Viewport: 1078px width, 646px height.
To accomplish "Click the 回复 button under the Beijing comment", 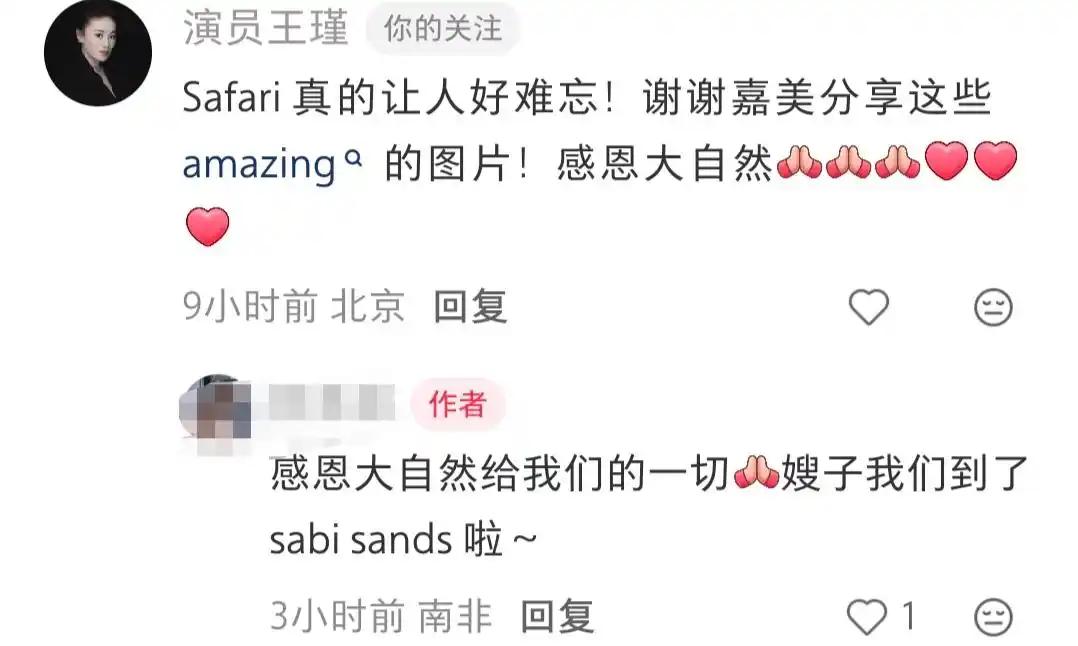I will click(x=471, y=307).
